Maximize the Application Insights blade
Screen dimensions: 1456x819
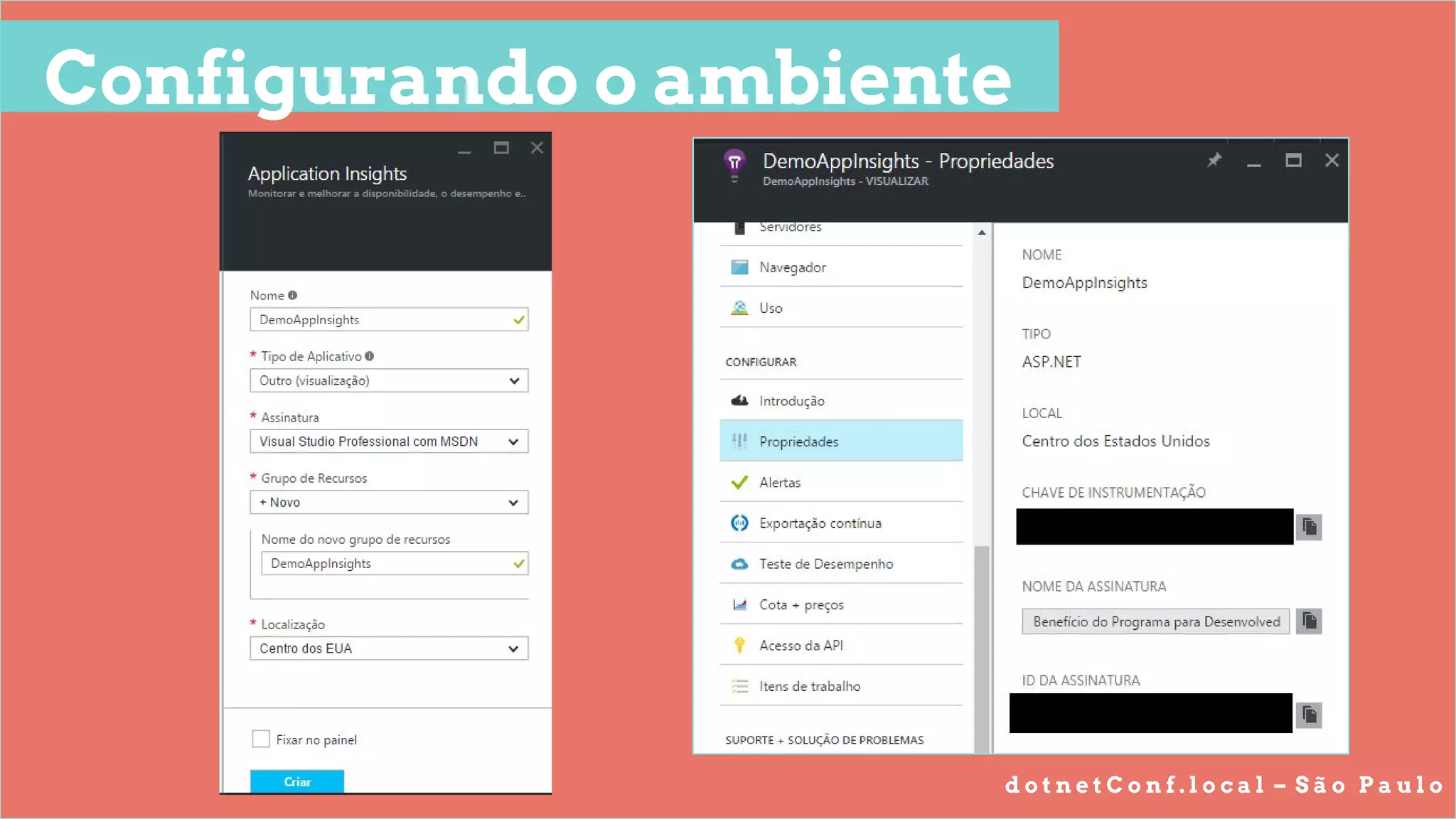[x=501, y=148]
